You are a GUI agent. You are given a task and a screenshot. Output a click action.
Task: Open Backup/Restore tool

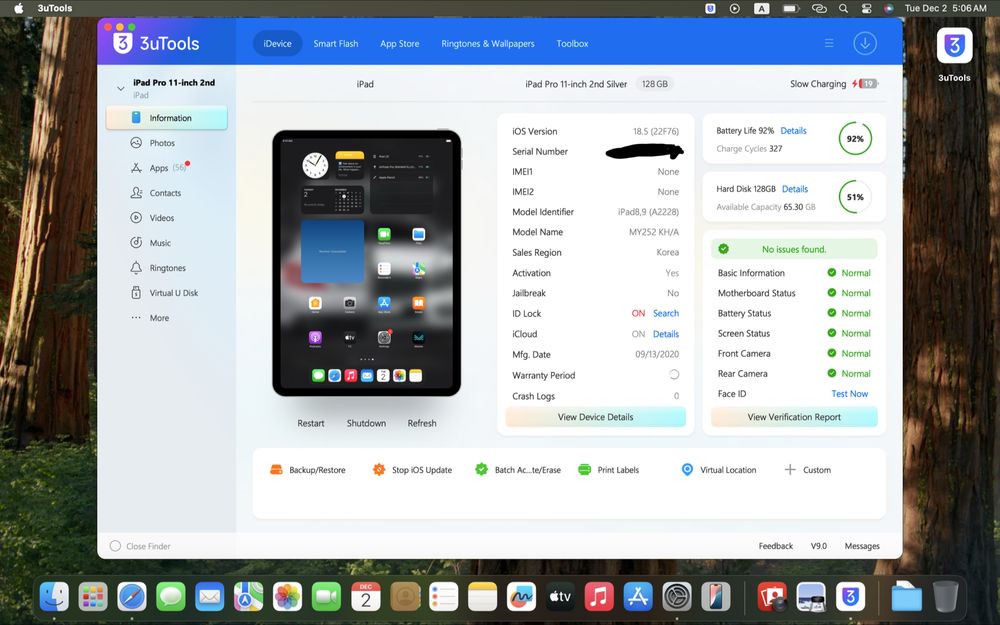click(x=308, y=470)
